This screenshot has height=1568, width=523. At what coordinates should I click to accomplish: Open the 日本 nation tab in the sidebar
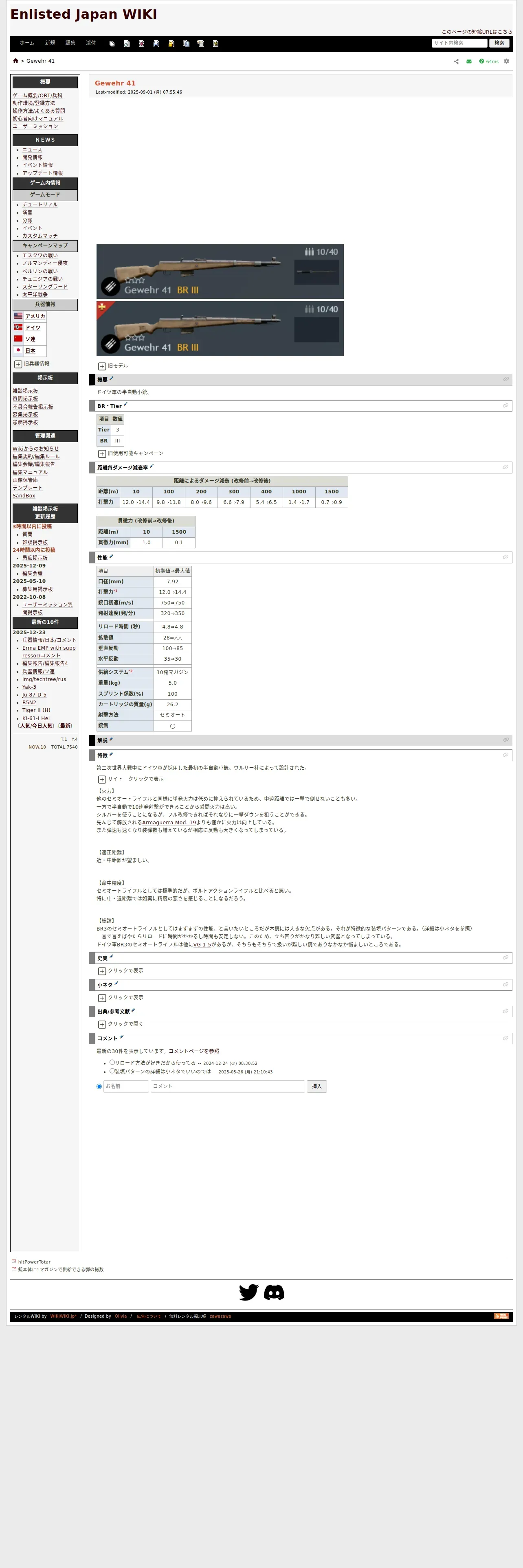(x=30, y=350)
